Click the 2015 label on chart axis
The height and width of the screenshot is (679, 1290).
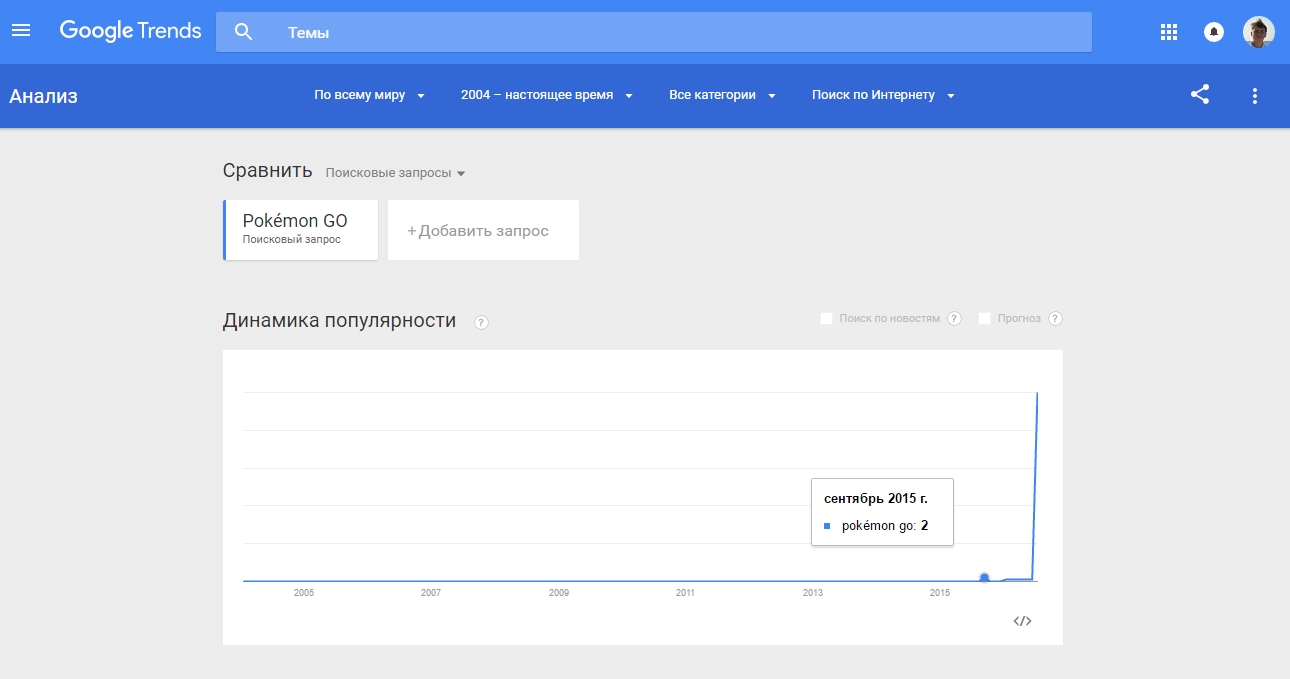(x=940, y=593)
